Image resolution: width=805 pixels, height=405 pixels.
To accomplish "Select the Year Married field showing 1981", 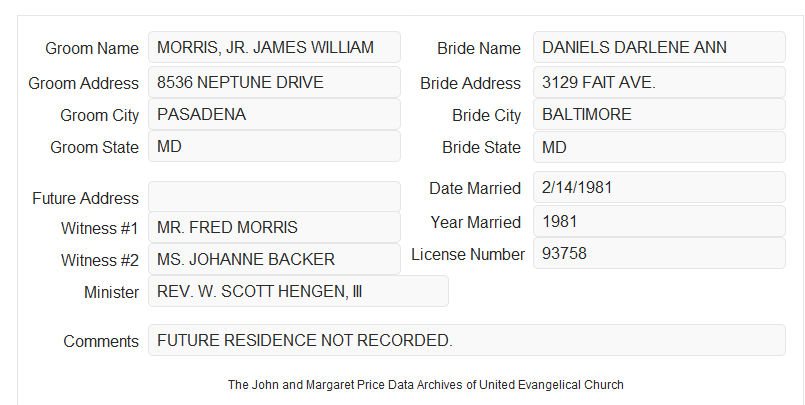I will click(659, 221).
